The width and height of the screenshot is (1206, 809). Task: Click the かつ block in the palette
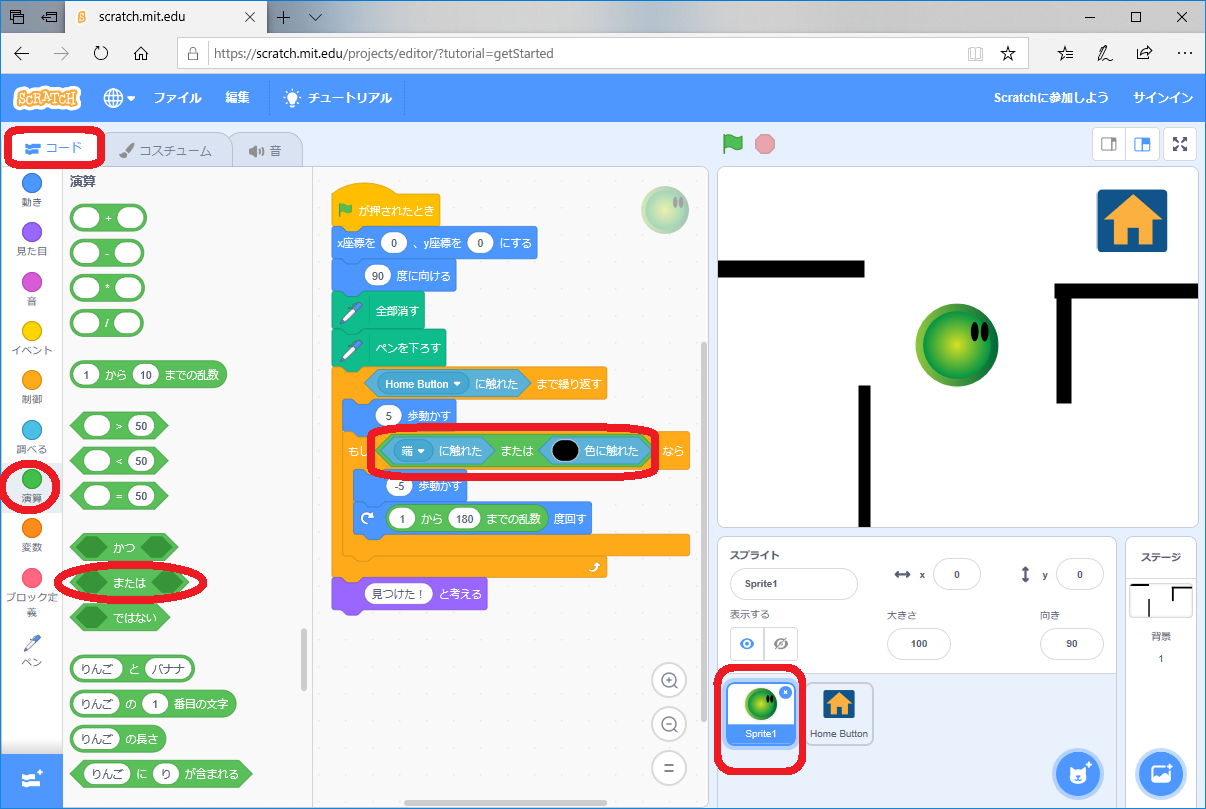click(124, 547)
